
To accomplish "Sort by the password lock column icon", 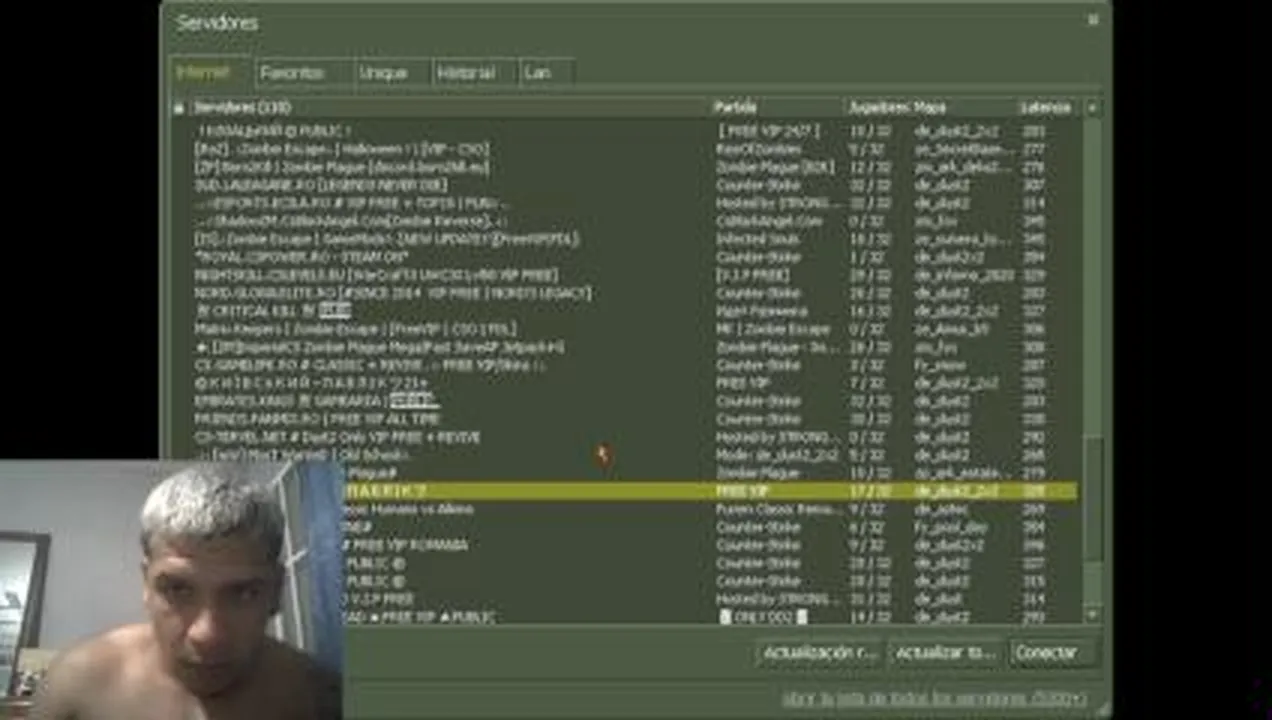I will tap(179, 107).
